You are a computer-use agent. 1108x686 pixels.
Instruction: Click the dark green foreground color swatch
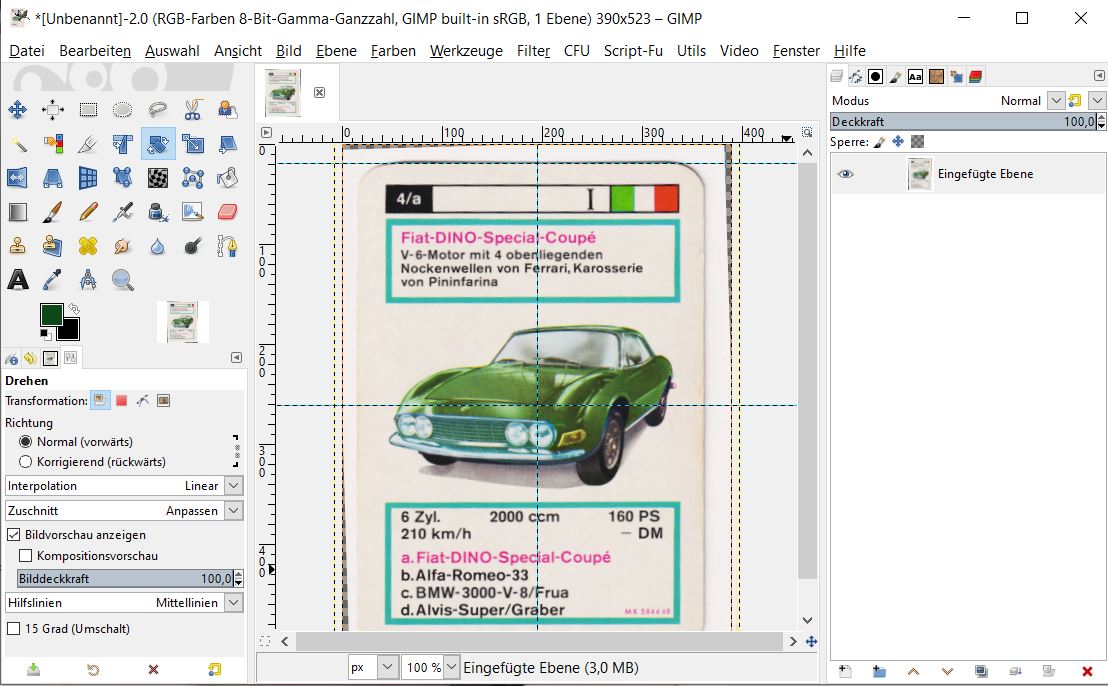pyautogui.click(x=51, y=315)
